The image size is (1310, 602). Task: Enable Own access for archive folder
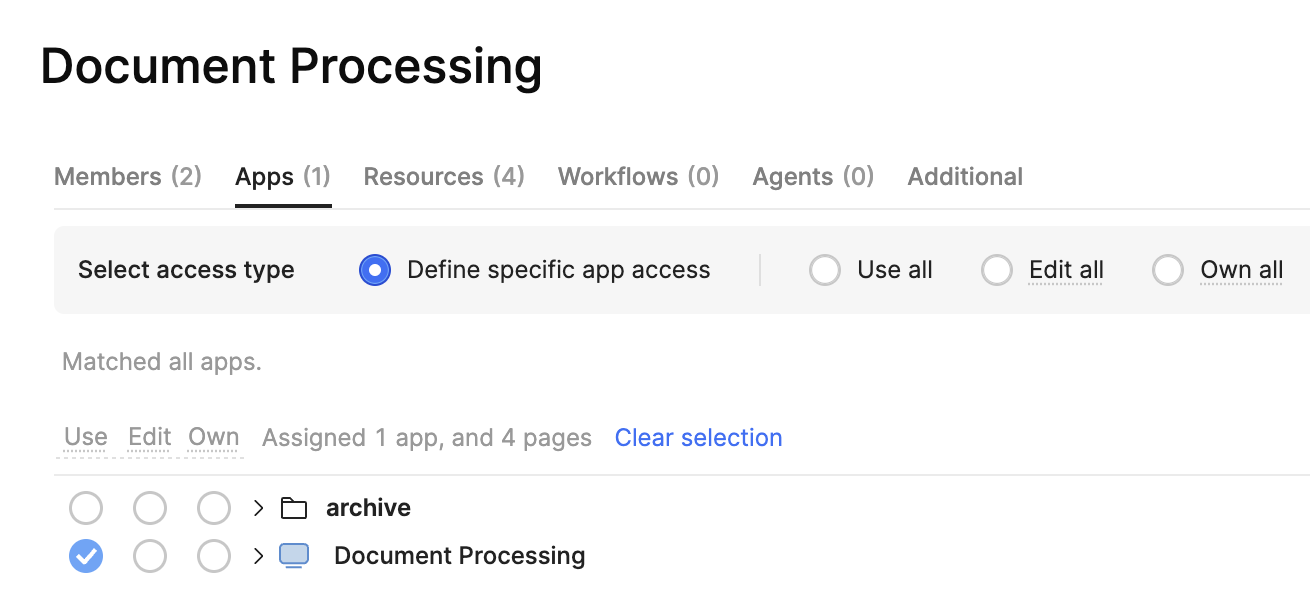click(214, 508)
